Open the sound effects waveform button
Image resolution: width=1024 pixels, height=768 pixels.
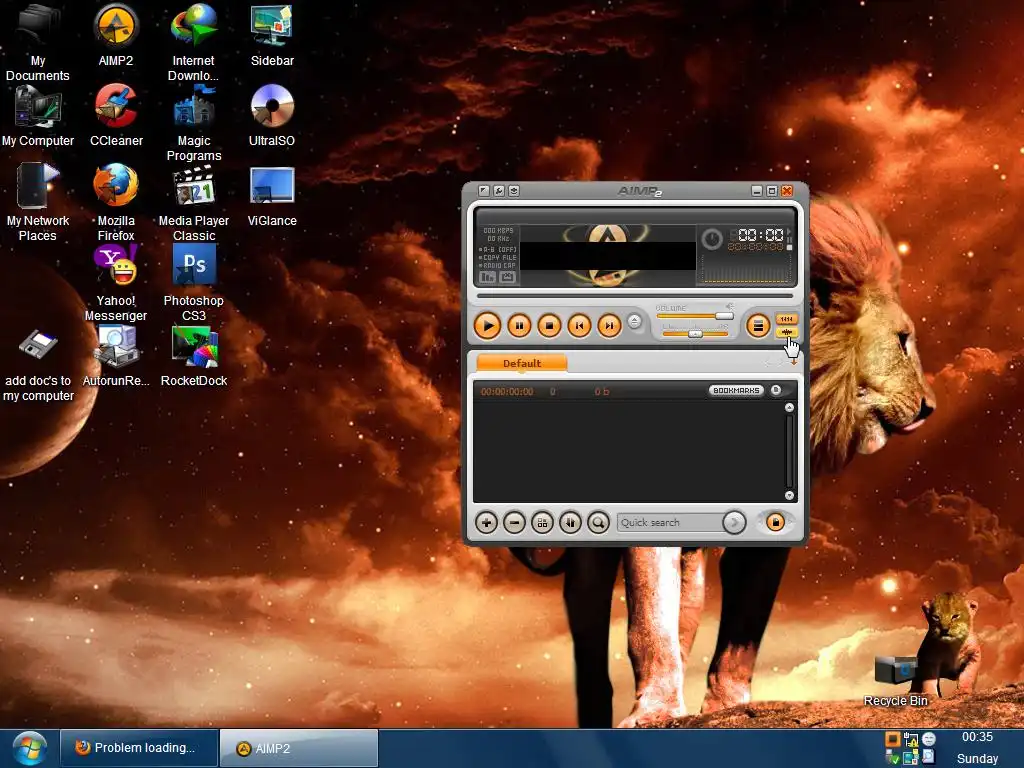click(786, 332)
